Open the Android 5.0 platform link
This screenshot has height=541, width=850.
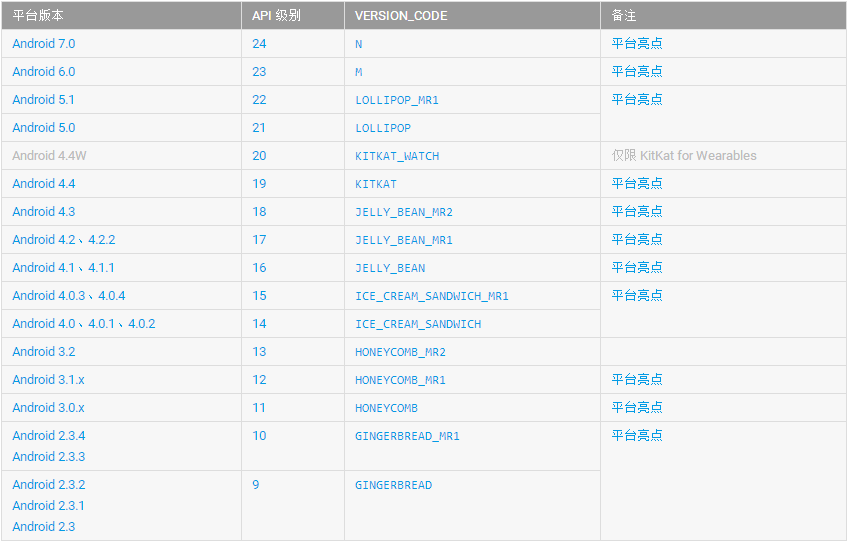point(43,128)
